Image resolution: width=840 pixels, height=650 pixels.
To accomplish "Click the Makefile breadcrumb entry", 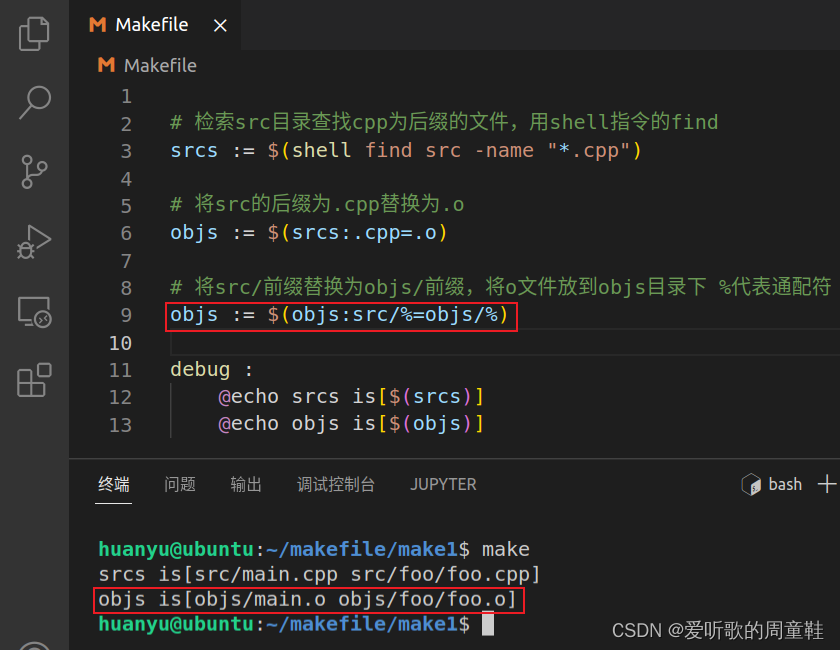I will (x=160, y=65).
